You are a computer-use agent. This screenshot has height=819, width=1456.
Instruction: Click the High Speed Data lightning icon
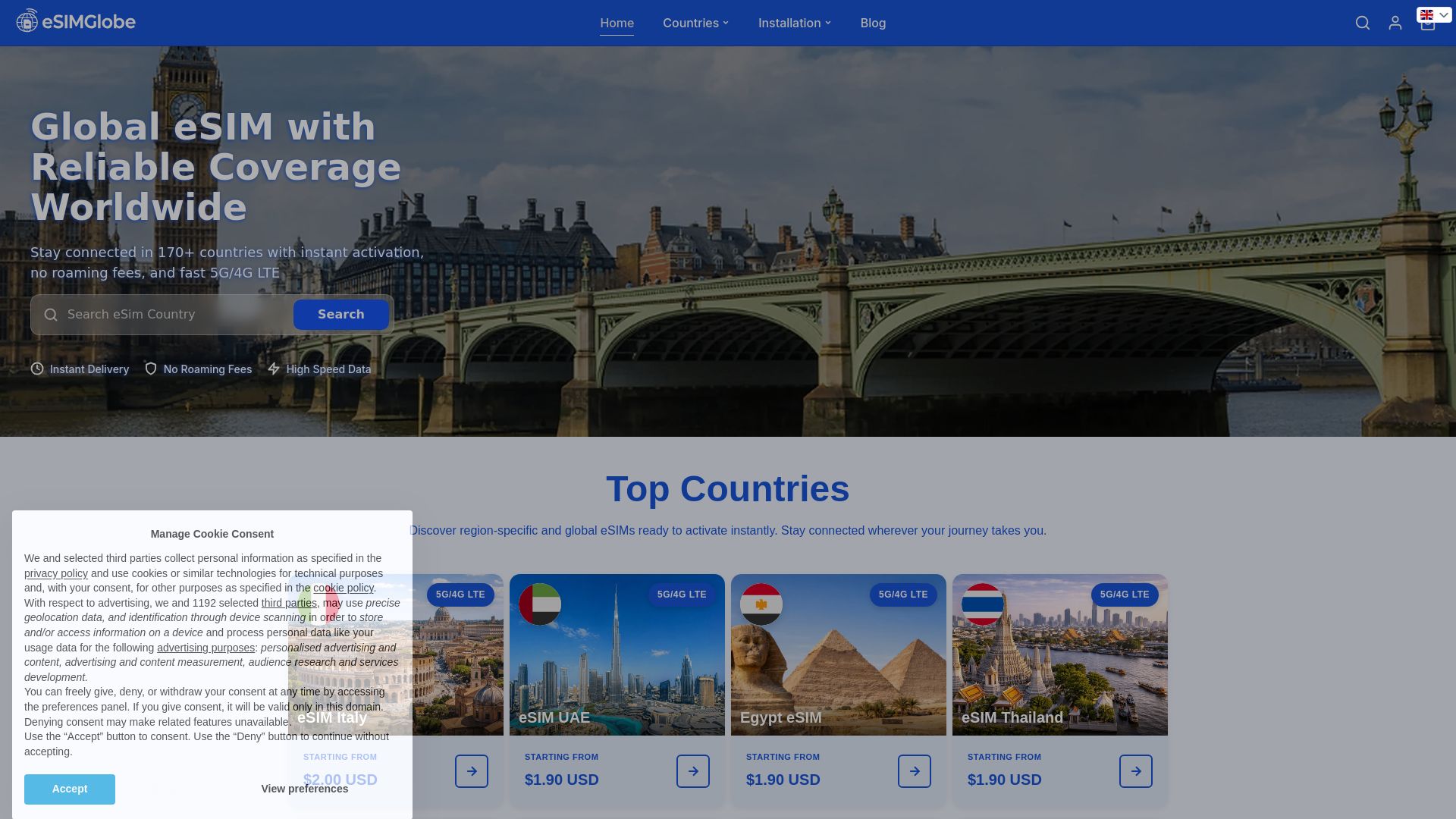(274, 369)
